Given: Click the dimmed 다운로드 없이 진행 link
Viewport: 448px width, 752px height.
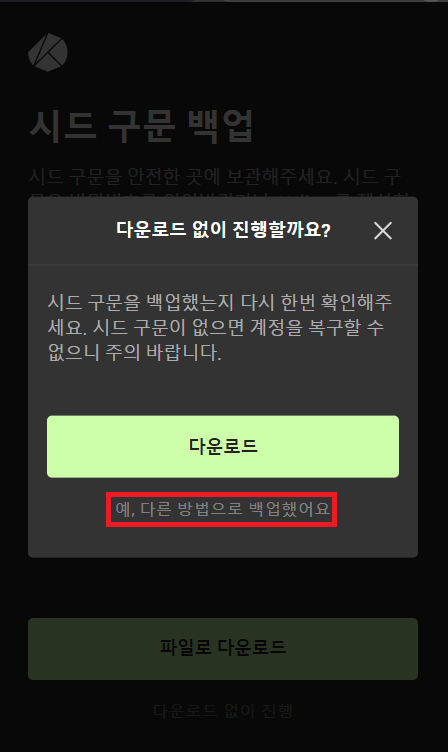Looking at the screenshot, I should point(223,711).
